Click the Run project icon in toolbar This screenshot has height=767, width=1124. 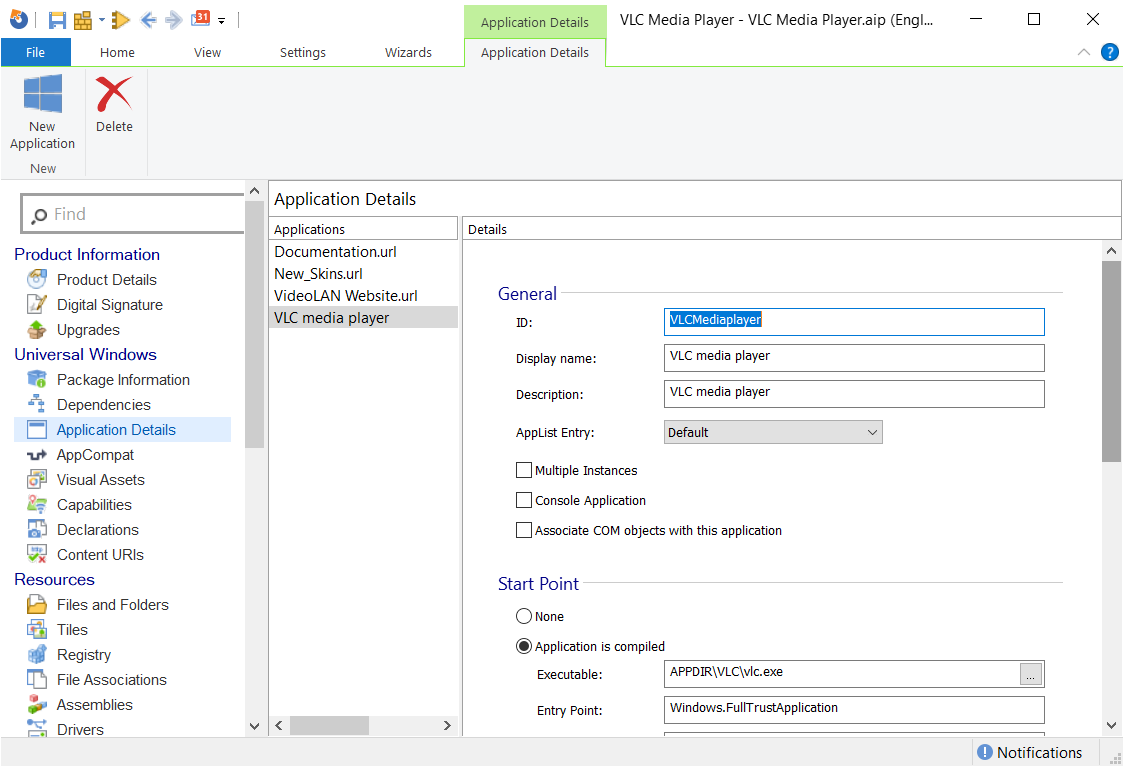(121, 20)
